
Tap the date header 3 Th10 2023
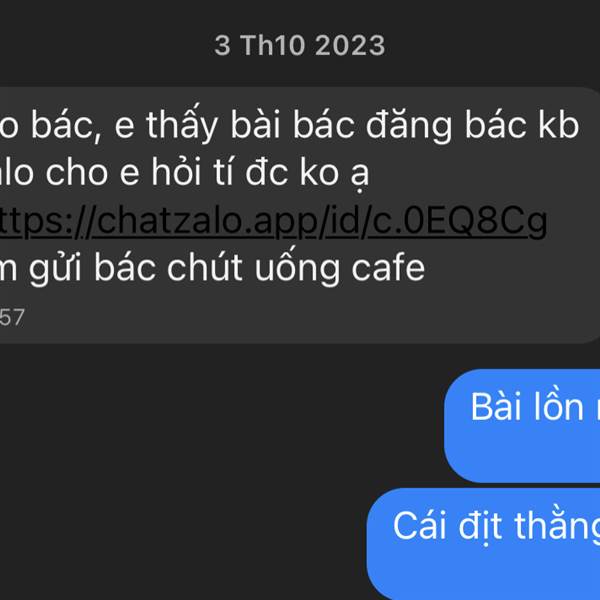click(300, 46)
